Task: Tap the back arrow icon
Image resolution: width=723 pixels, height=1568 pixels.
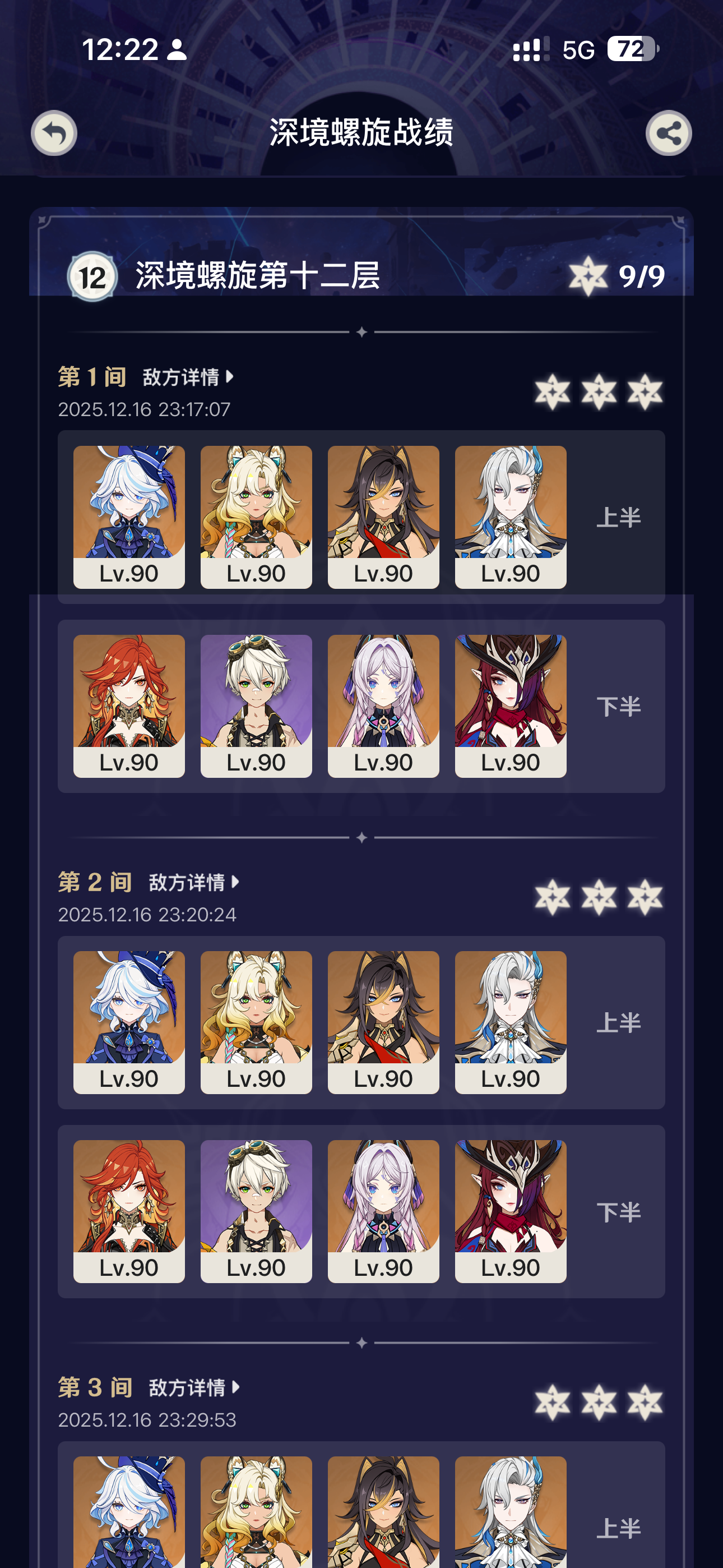Action: pos(54,133)
